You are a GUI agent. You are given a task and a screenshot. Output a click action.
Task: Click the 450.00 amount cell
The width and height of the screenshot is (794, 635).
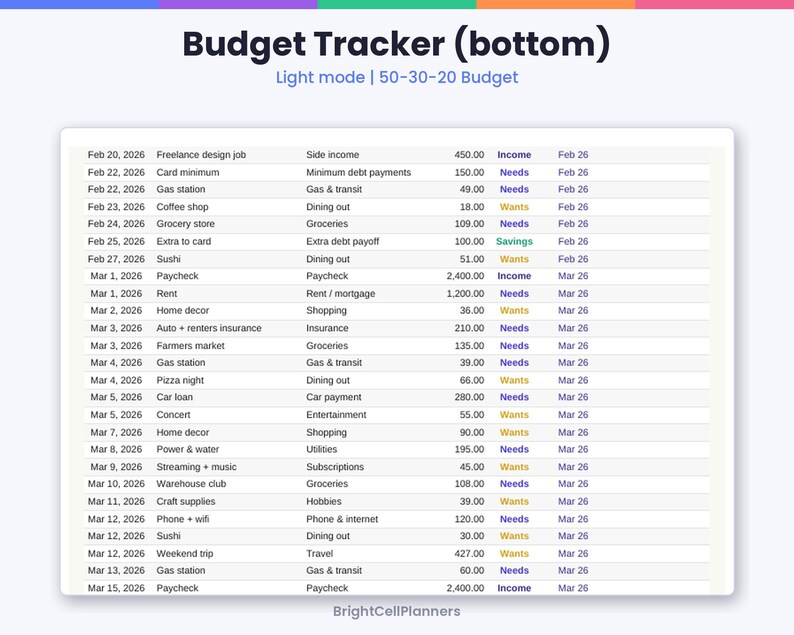click(x=469, y=155)
